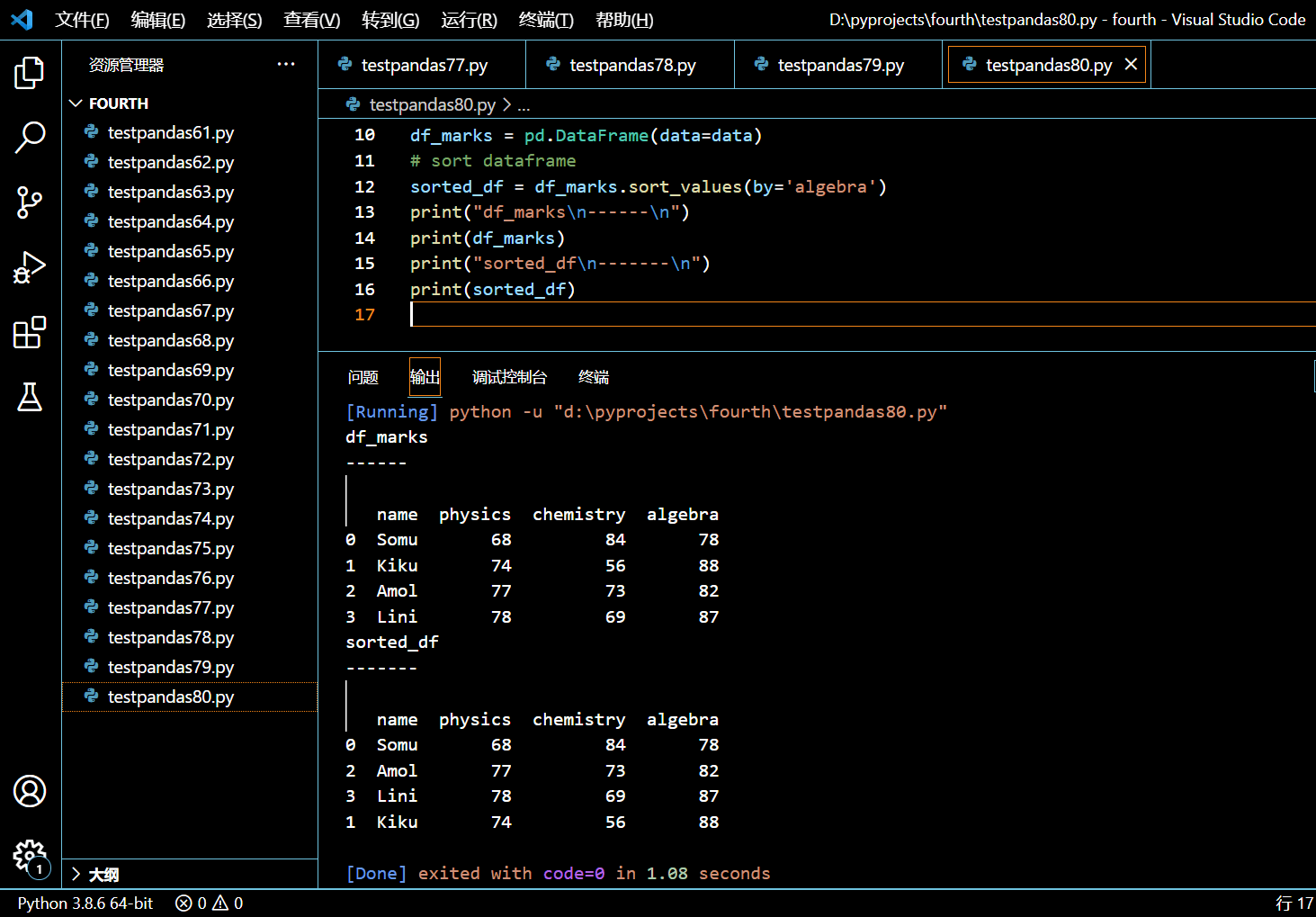This screenshot has width=1316, height=917.
Task: Open testpandas62.py in explorer
Action: (189, 163)
